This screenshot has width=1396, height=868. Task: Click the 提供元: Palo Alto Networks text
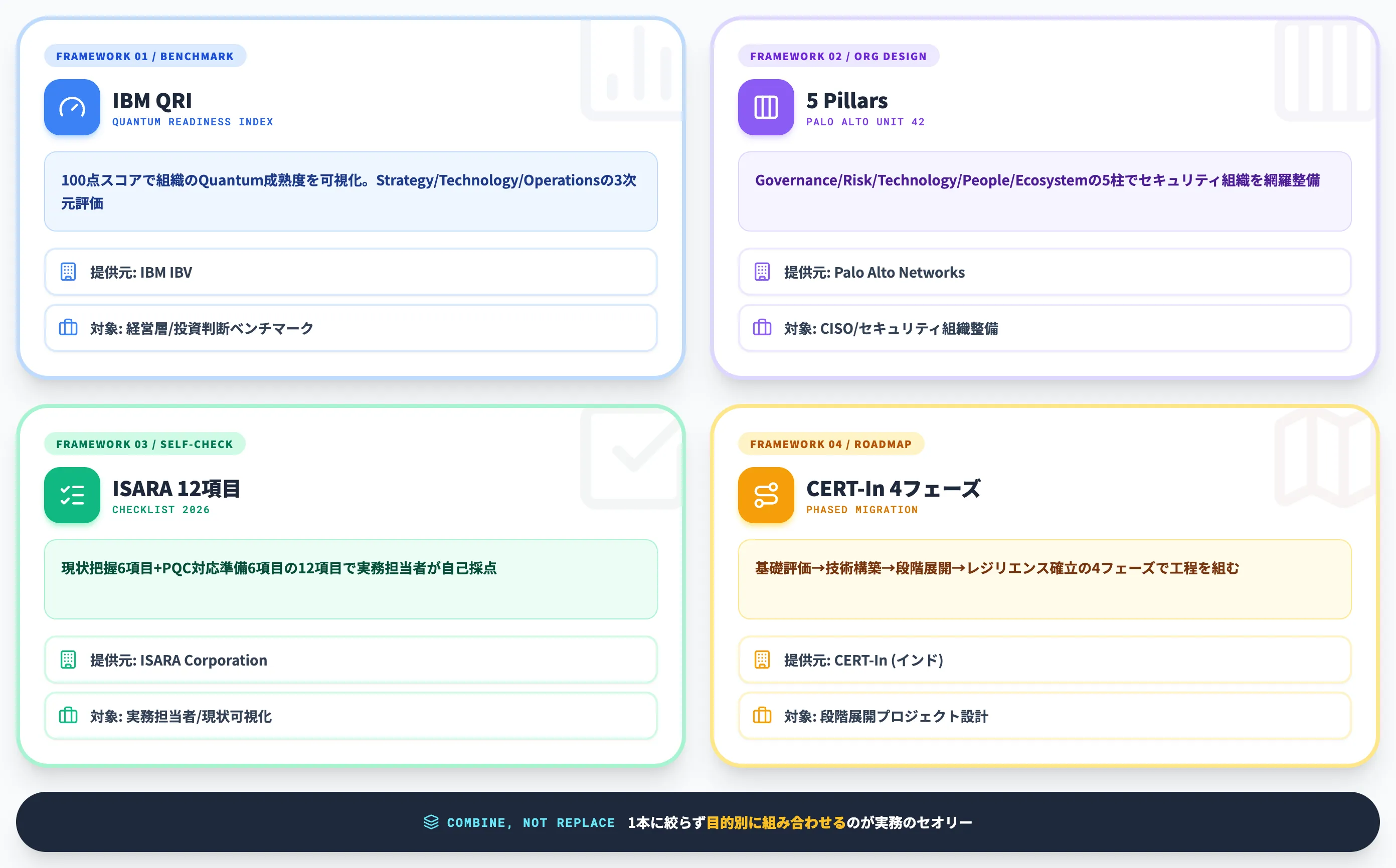tap(875, 272)
